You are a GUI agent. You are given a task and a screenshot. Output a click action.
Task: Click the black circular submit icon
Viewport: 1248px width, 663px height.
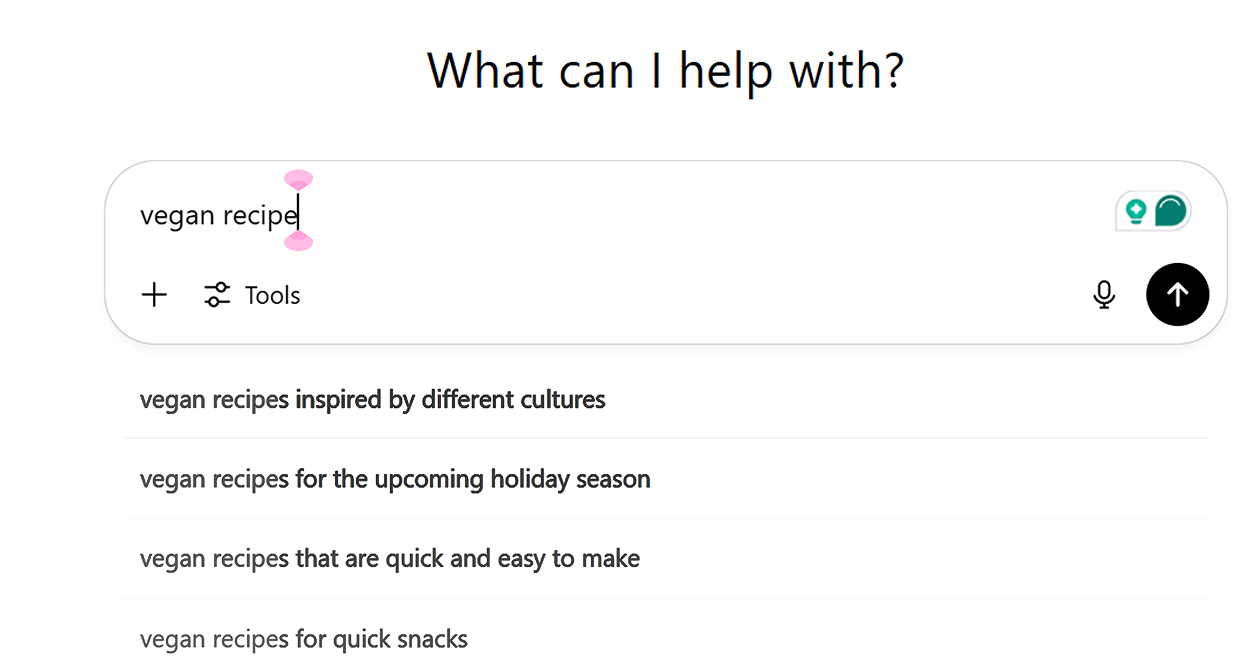pos(1177,294)
